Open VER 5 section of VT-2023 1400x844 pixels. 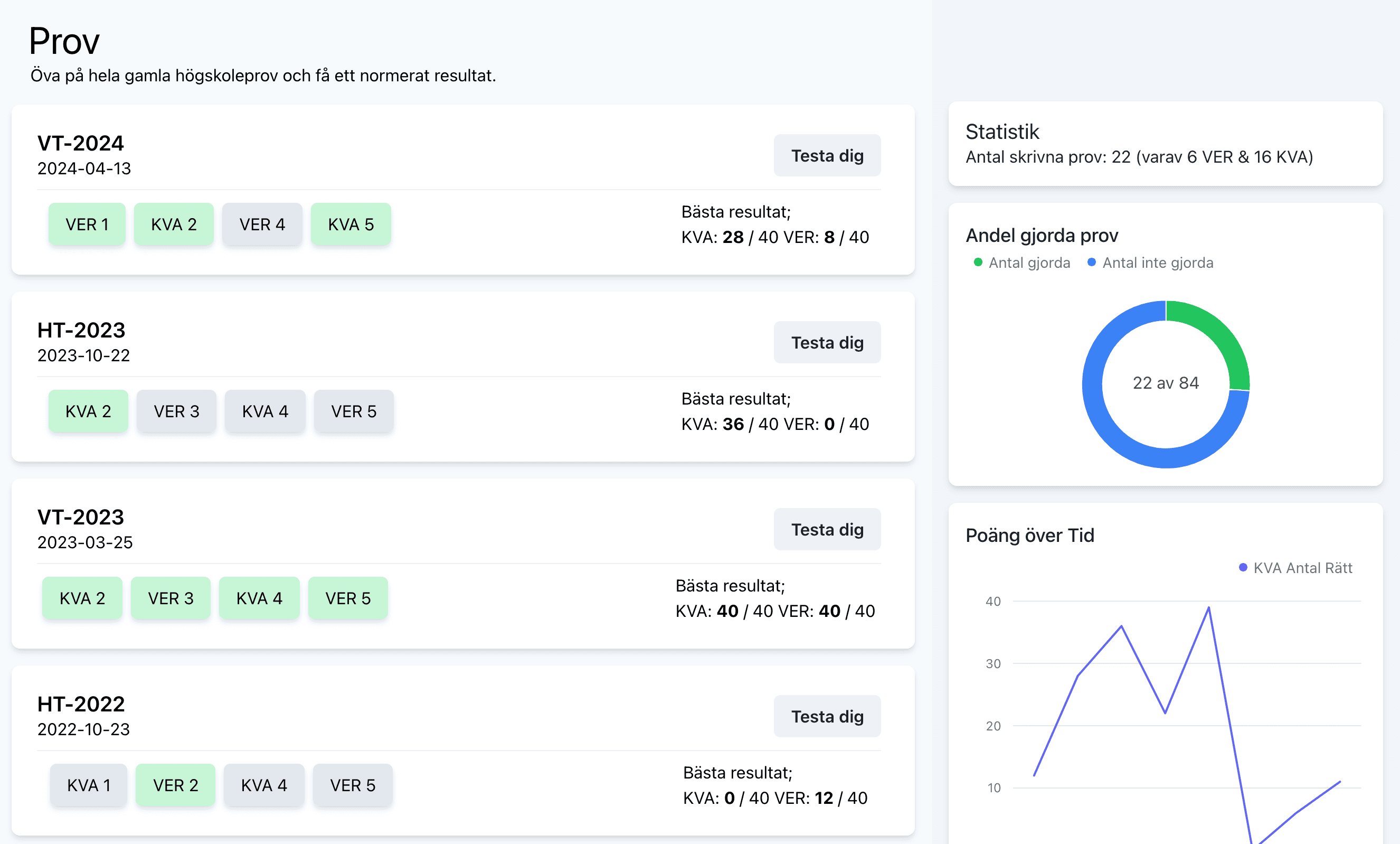click(348, 598)
